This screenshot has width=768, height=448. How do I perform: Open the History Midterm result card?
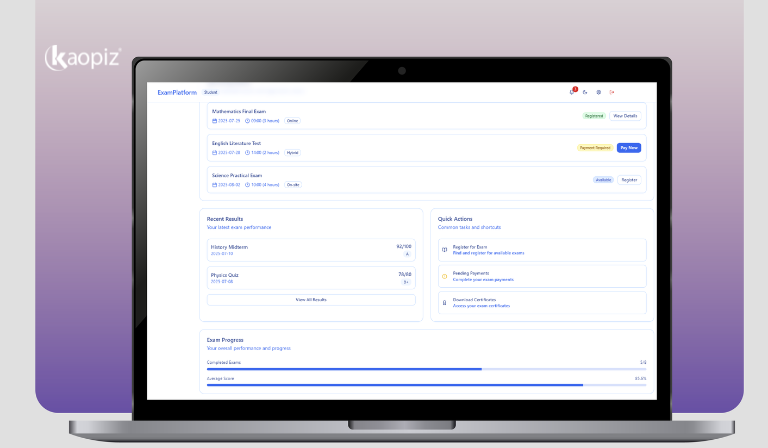pos(311,250)
